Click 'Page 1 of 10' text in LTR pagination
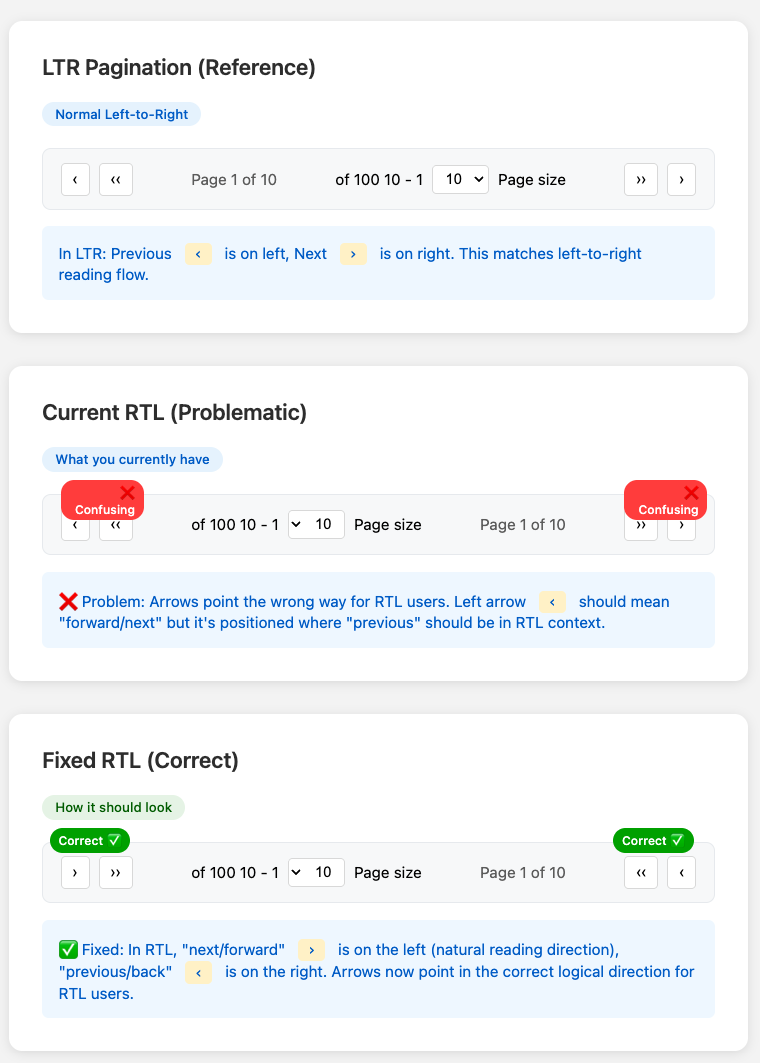 point(234,180)
